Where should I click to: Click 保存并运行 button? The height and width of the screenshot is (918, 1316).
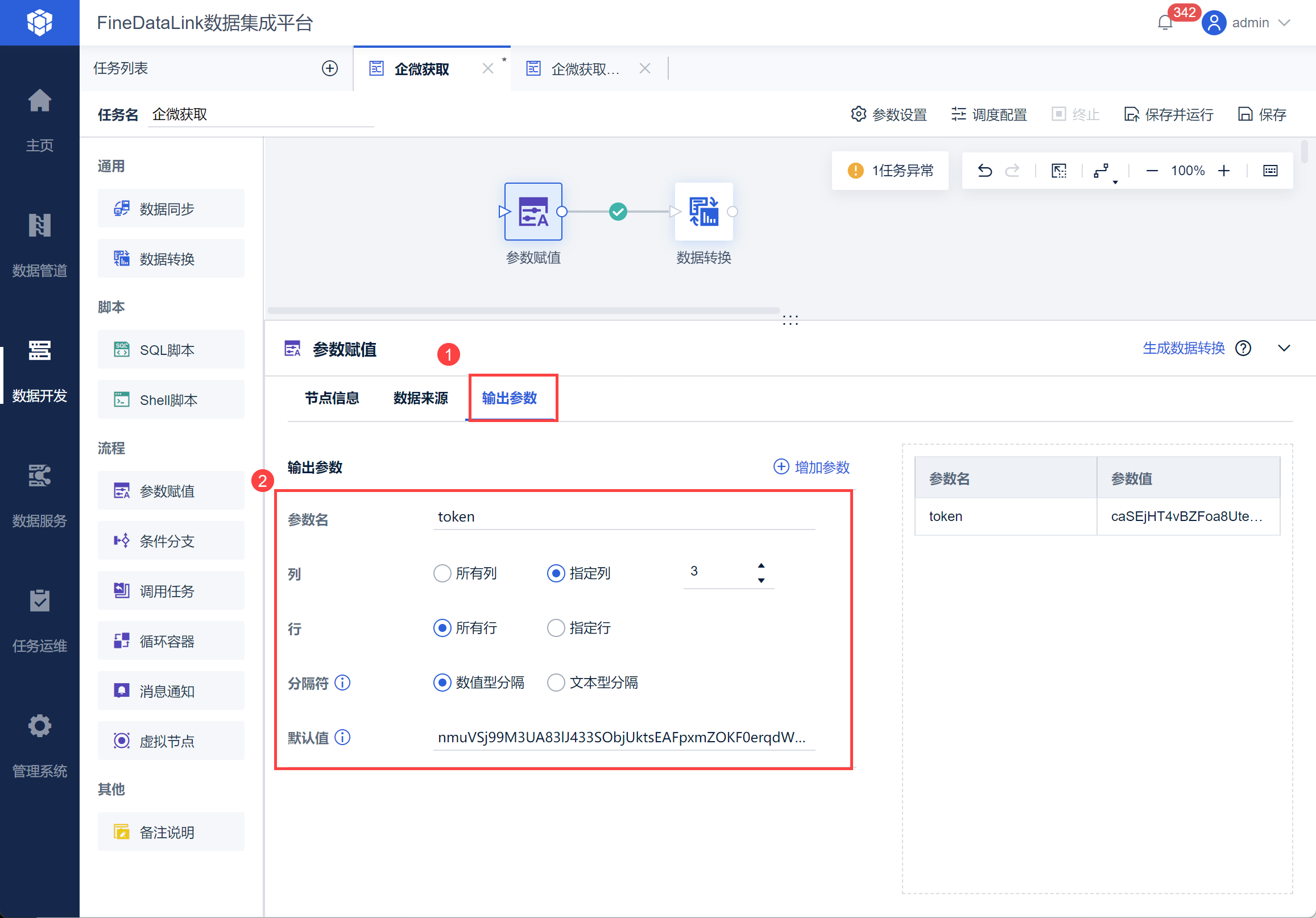point(1168,115)
